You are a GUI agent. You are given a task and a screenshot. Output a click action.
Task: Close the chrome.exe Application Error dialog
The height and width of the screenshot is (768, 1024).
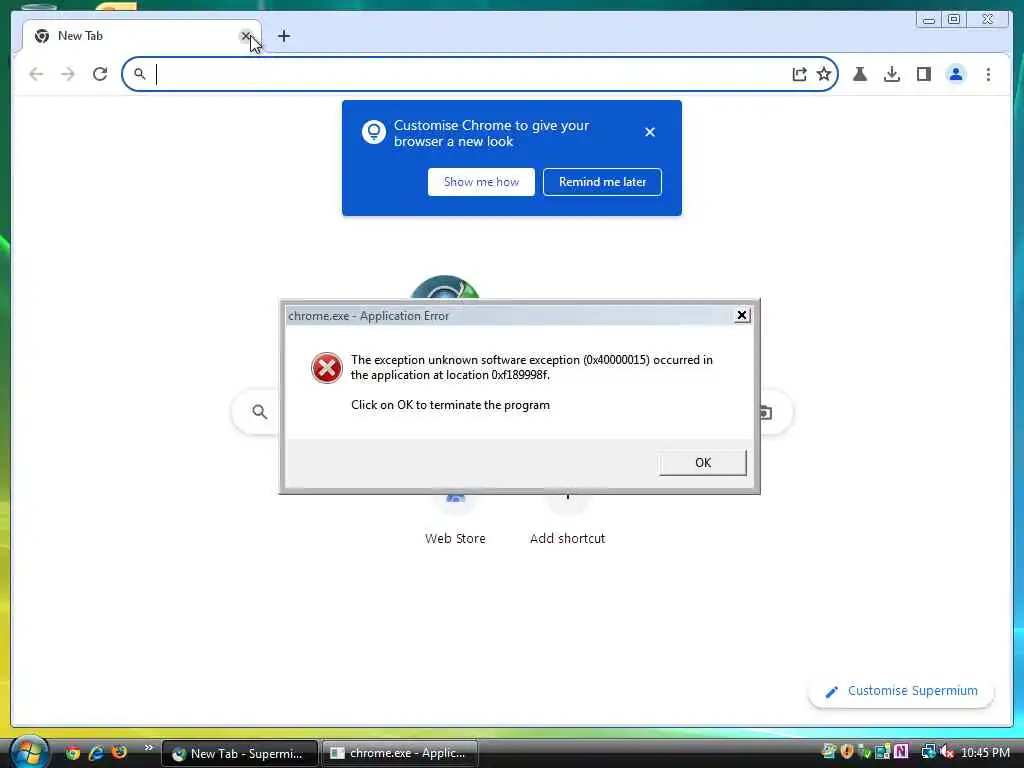click(742, 315)
